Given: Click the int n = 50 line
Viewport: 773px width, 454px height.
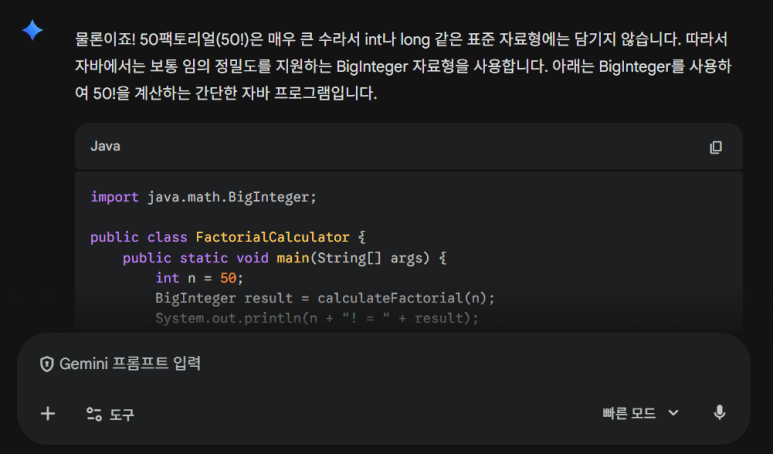Looking at the screenshot, I should click(199, 278).
